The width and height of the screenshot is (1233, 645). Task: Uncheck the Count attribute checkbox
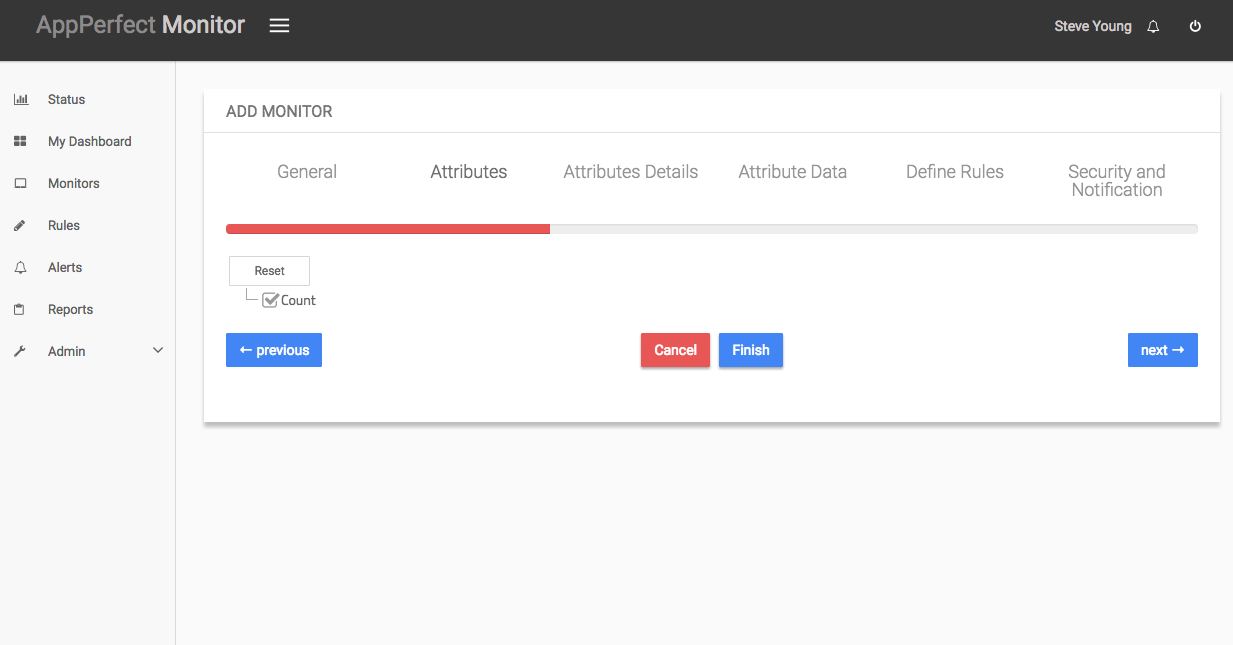click(x=270, y=300)
